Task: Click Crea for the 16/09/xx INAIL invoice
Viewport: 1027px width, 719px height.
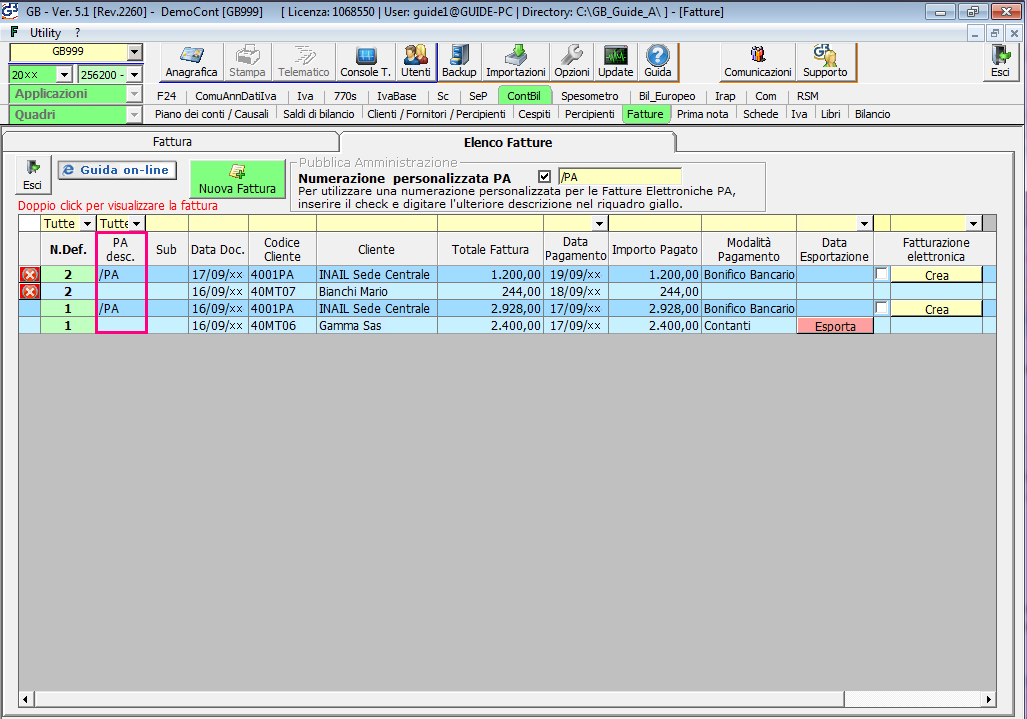Action: click(x=937, y=309)
